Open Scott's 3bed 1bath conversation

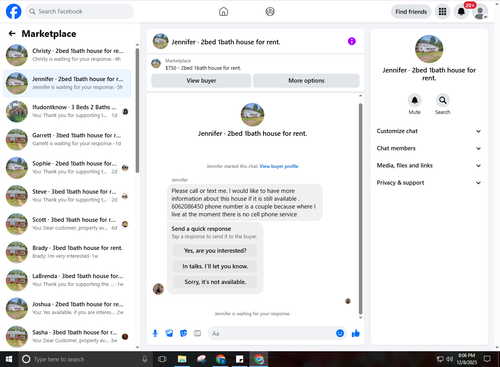[x=68, y=224]
